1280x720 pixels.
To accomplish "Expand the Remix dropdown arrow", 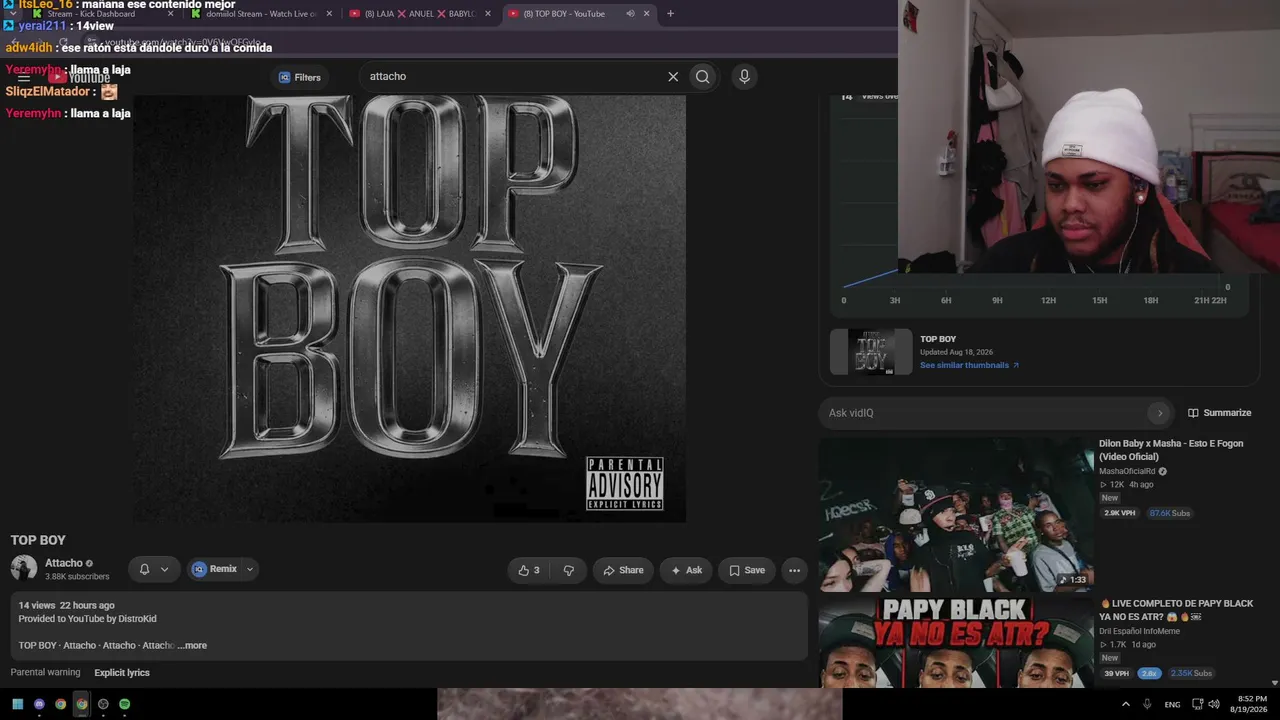I will 250,569.
